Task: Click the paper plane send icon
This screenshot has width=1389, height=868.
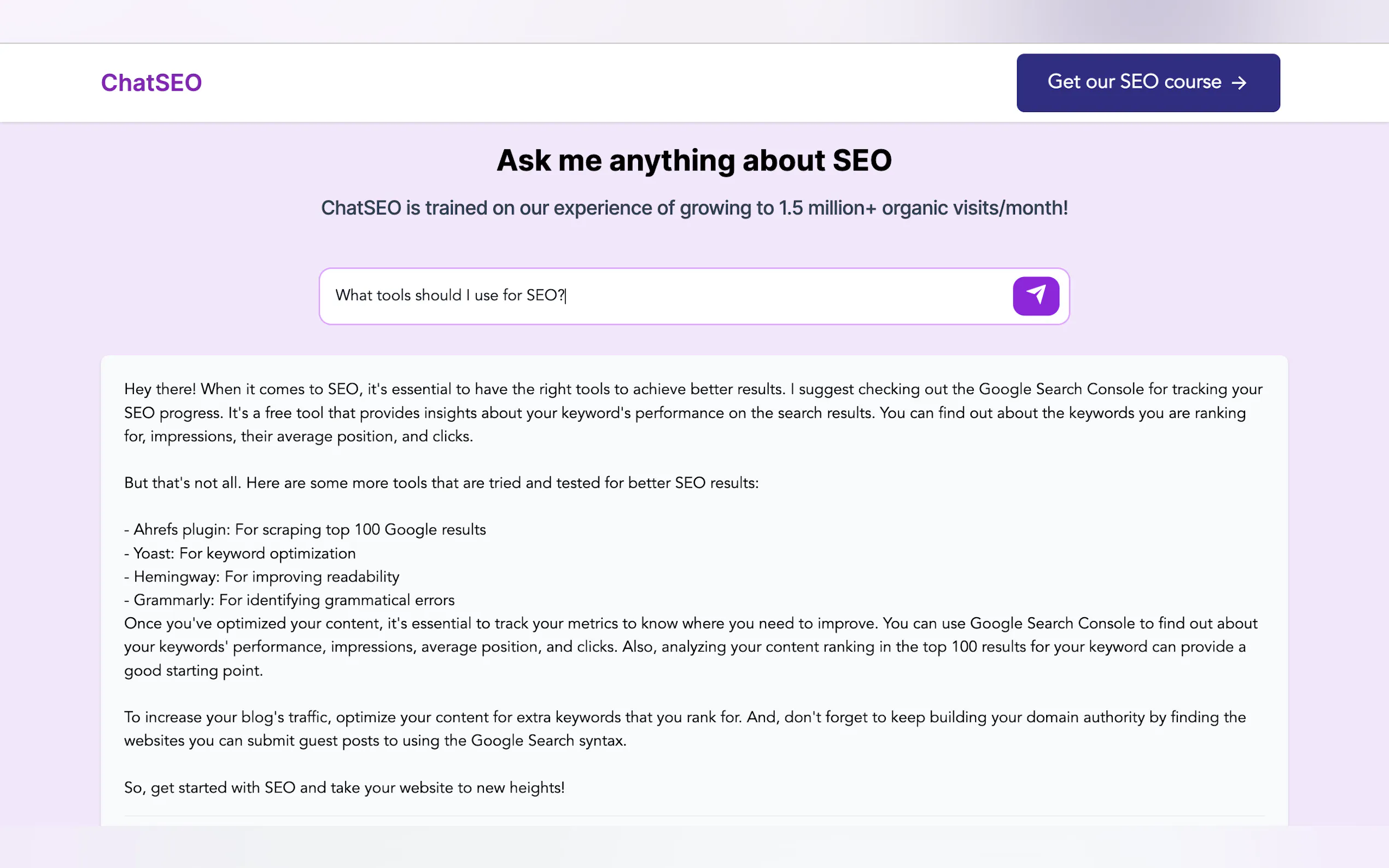Action: click(x=1035, y=296)
